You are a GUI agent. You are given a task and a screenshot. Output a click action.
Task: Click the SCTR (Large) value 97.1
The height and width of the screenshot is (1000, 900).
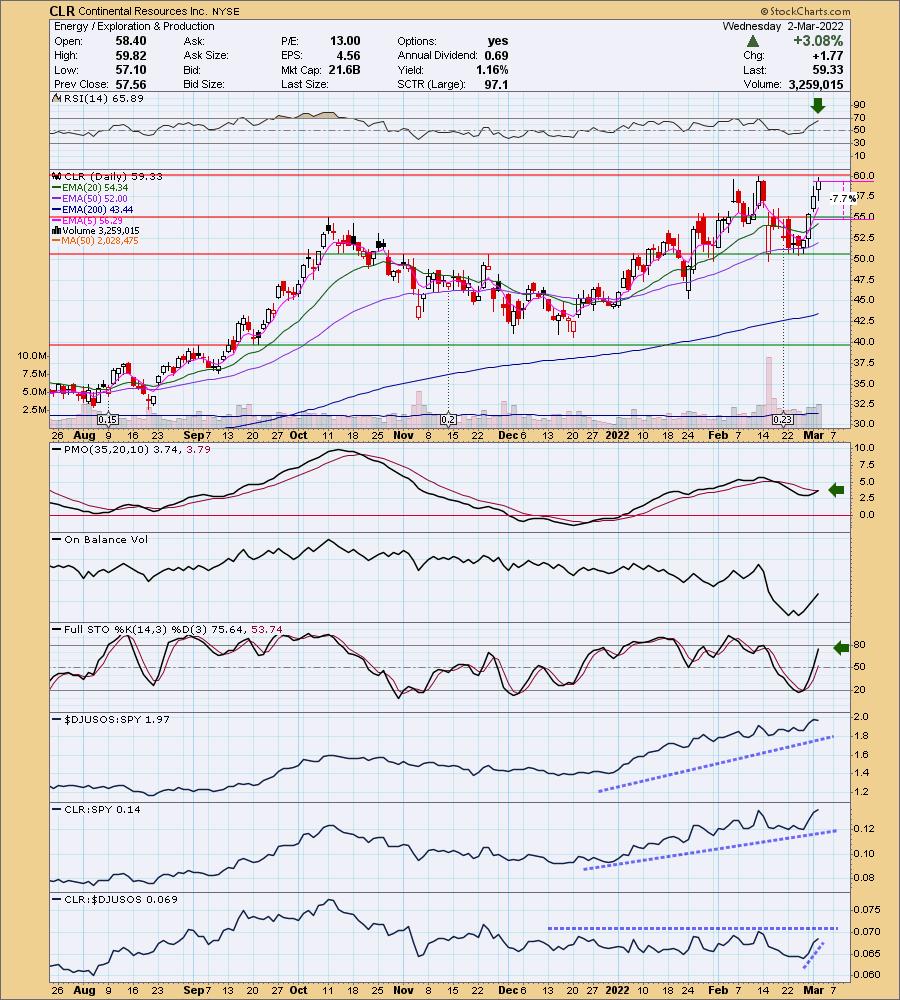tap(496, 84)
